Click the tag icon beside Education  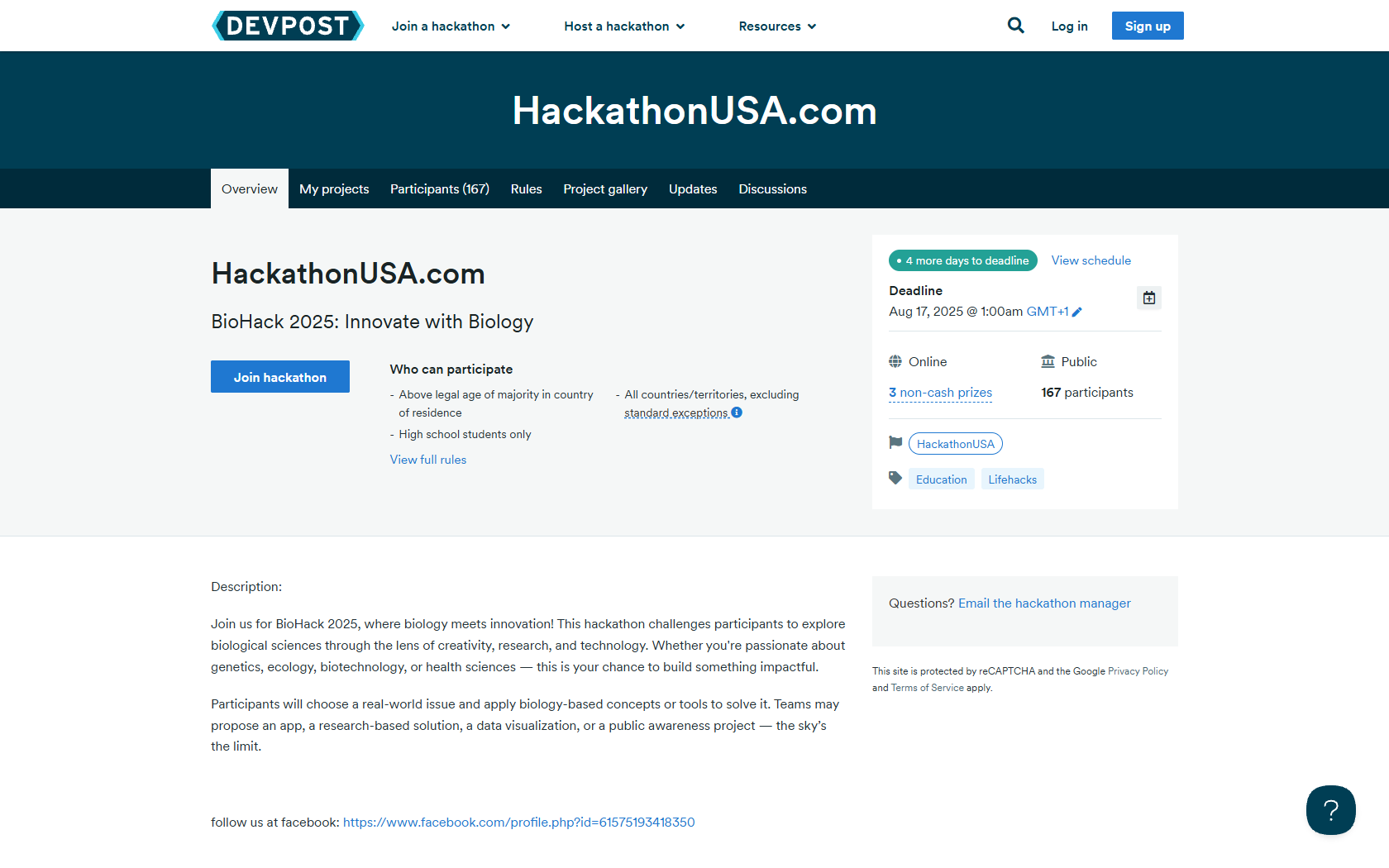[895, 479]
